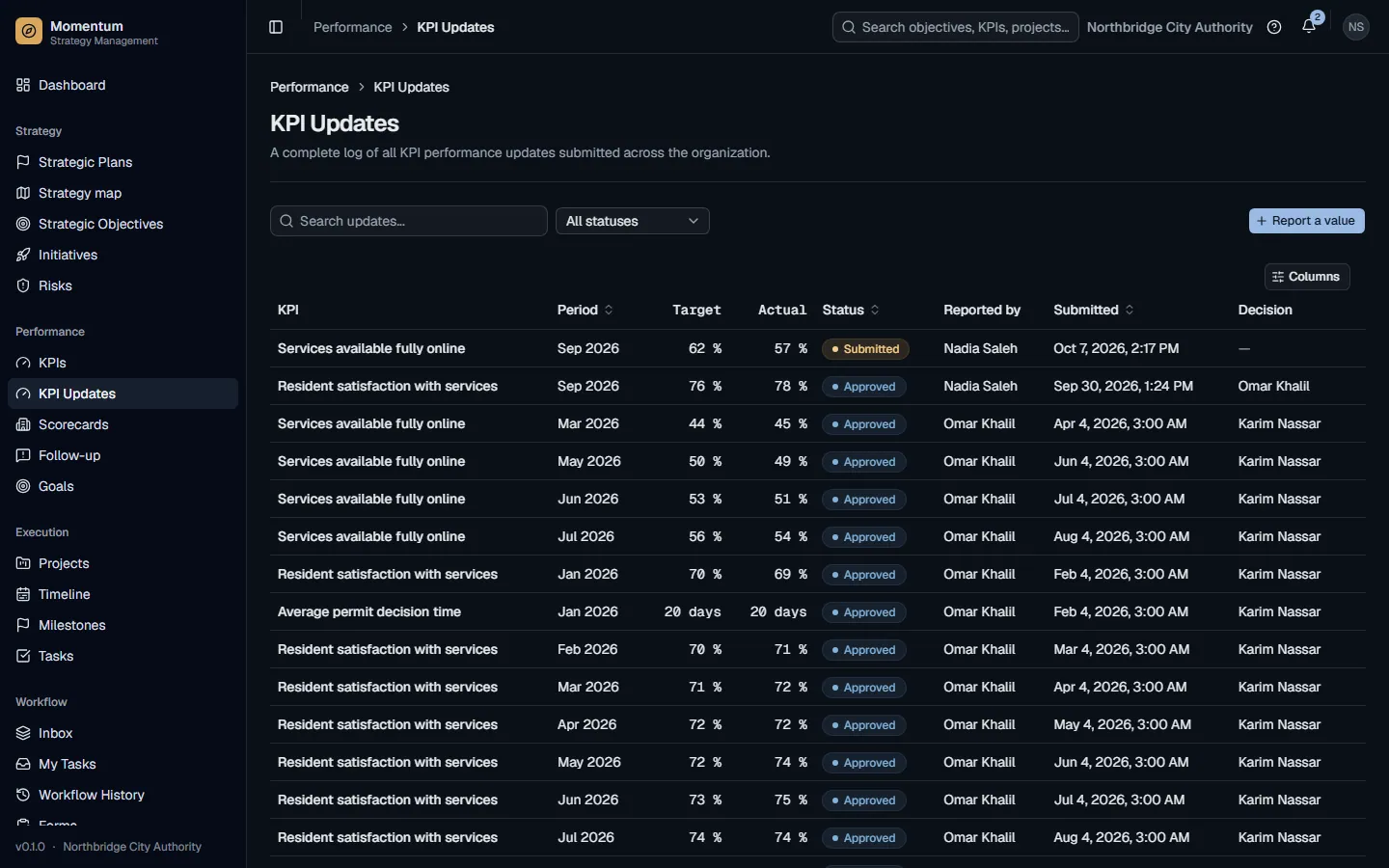Focus the Search updates field
The width and height of the screenshot is (1389, 868).
(x=409, y=221)
